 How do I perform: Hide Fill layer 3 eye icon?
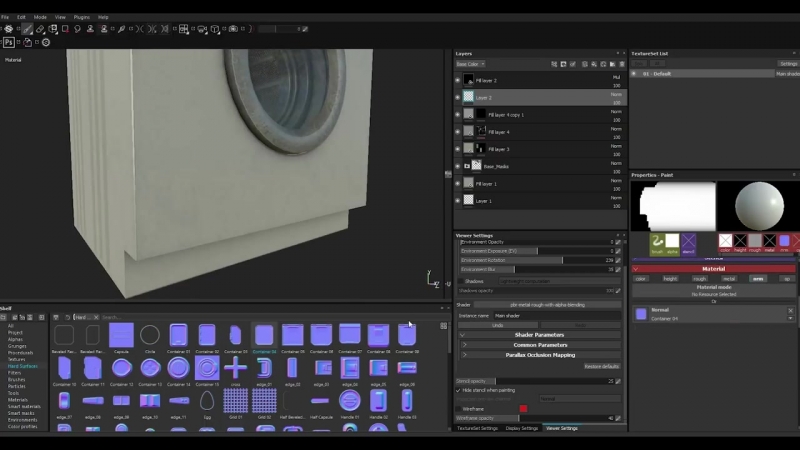(x=458, y=149)
